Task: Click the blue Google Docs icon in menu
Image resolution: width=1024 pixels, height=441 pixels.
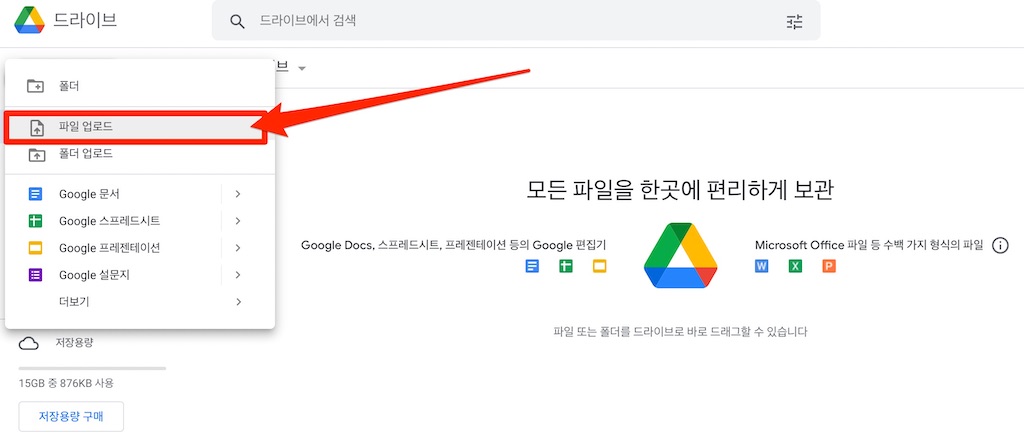Action: pos(35,194)
